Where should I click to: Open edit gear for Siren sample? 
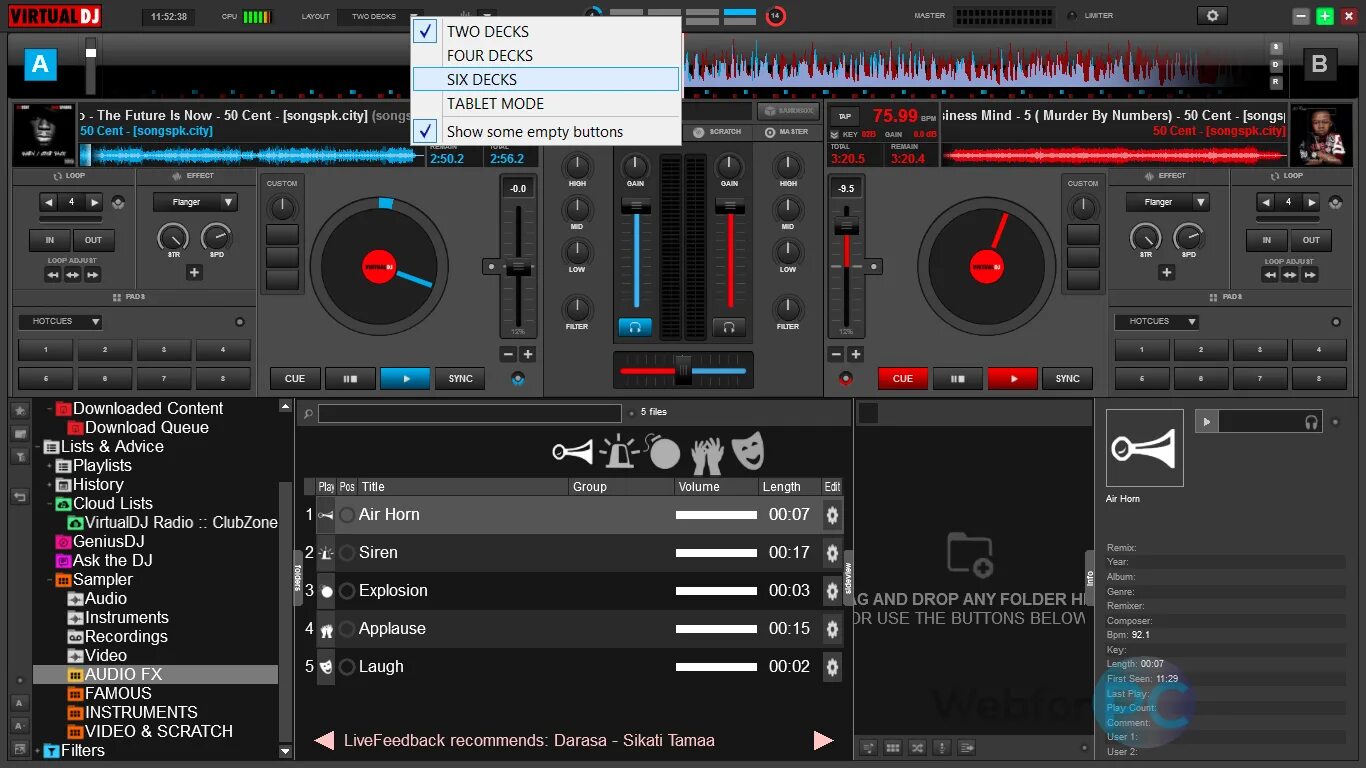832,553
